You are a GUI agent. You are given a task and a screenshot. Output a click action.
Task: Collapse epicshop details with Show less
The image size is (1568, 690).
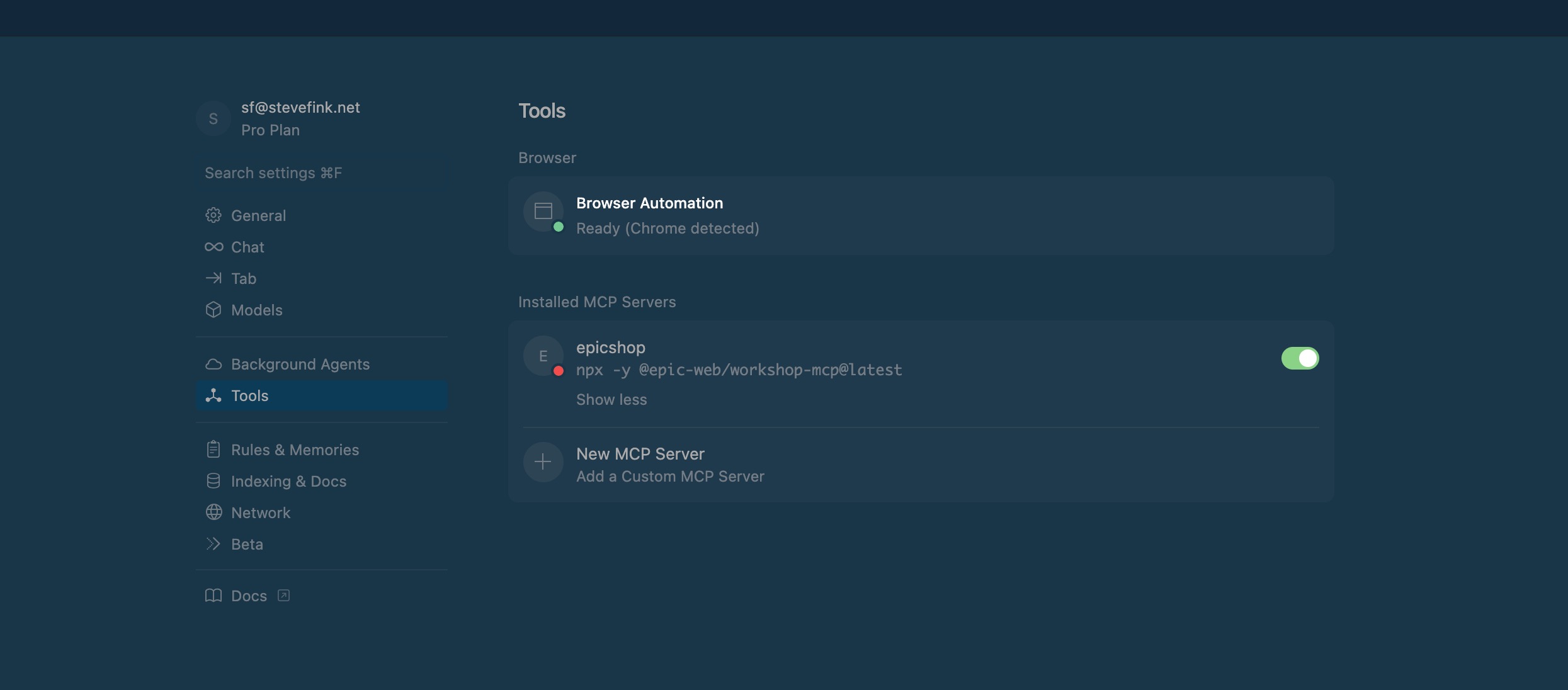point(611,400)
